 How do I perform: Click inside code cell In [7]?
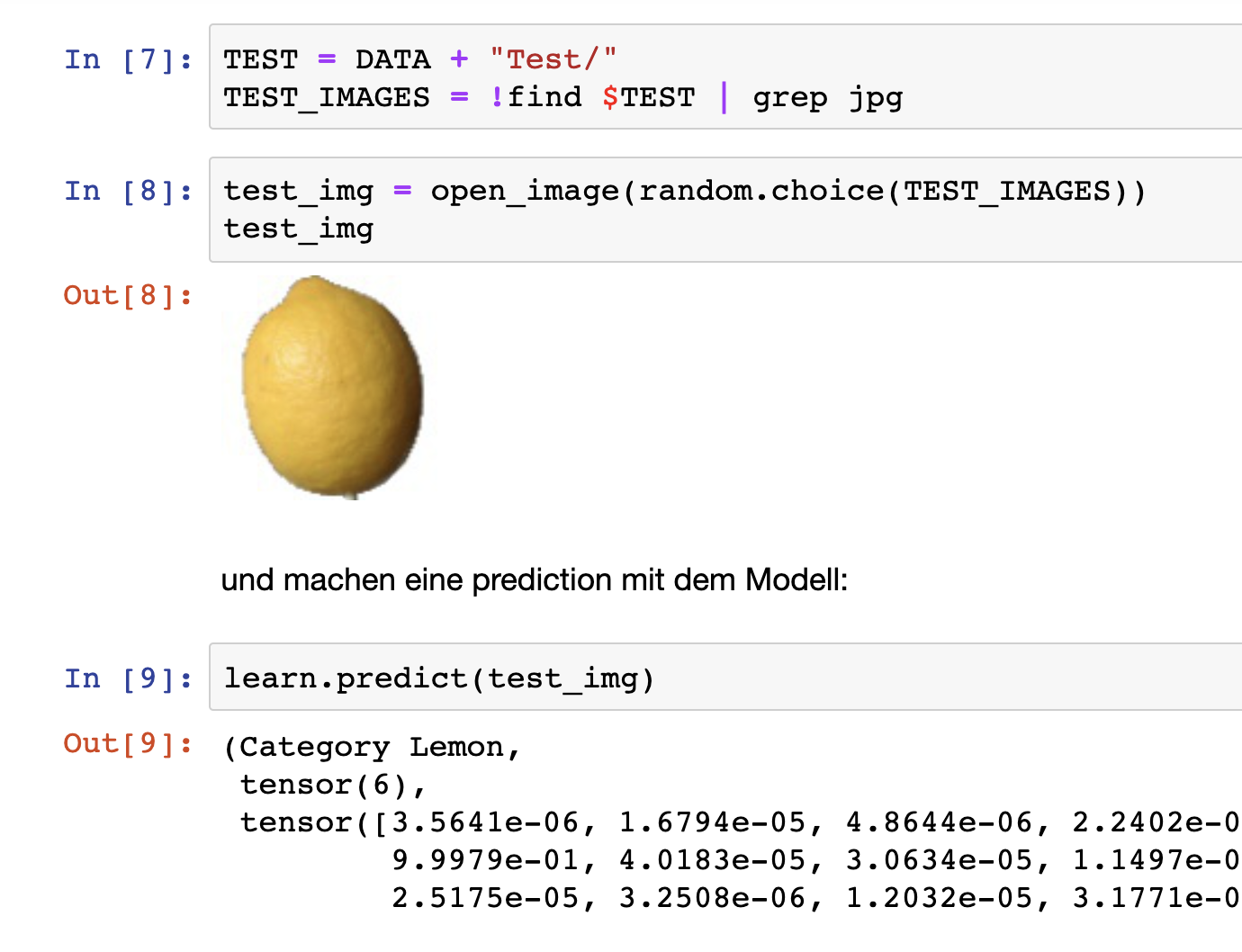click(725, 77)
